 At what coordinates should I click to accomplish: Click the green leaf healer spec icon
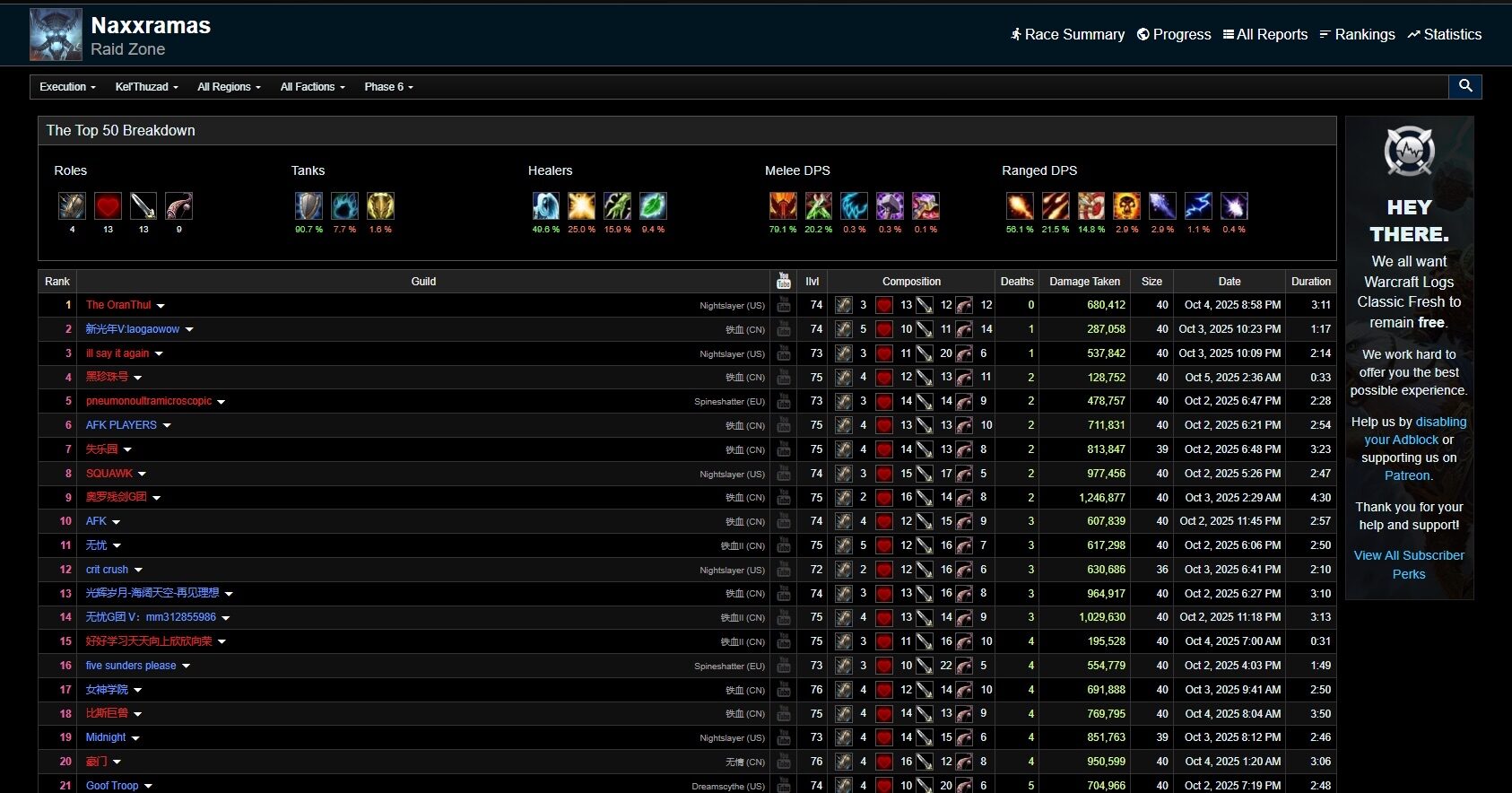point(653,206)
